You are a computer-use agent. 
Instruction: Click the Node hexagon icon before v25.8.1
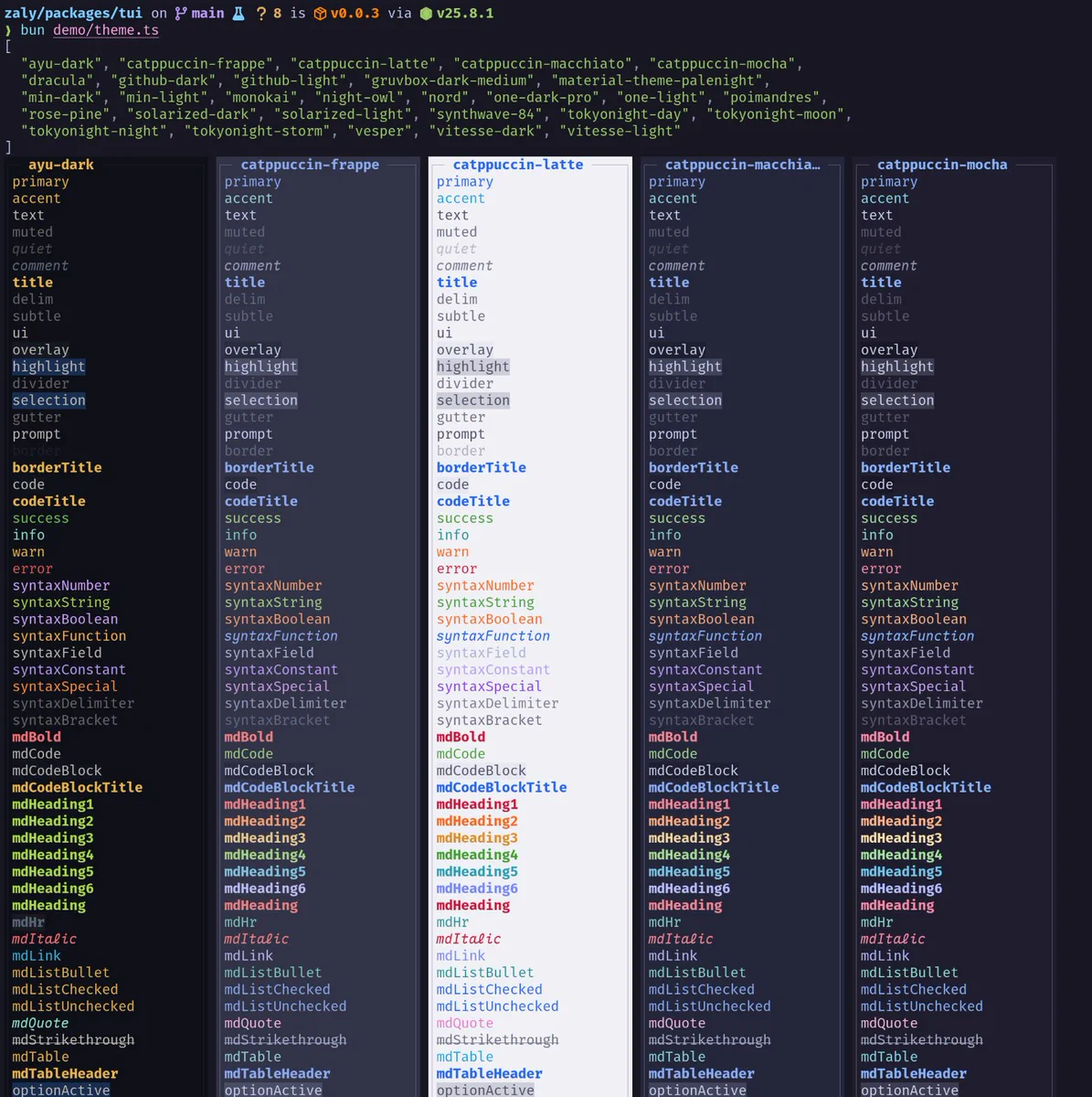[x=426, y=13]
